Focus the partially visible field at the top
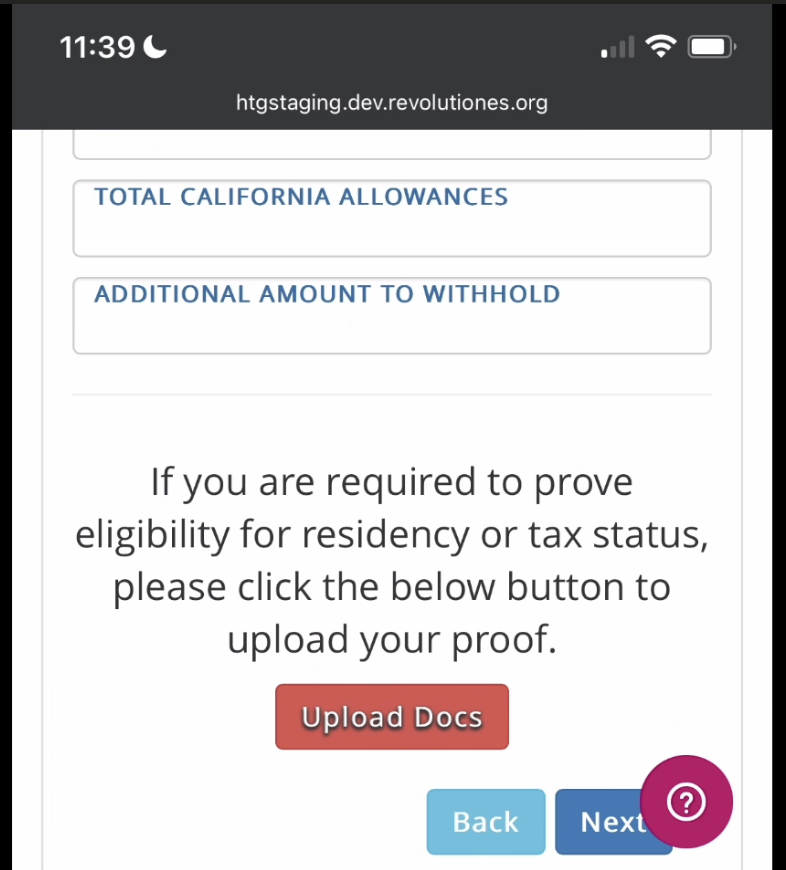Screen dimensions: 786x870 [x=392, y=145]
